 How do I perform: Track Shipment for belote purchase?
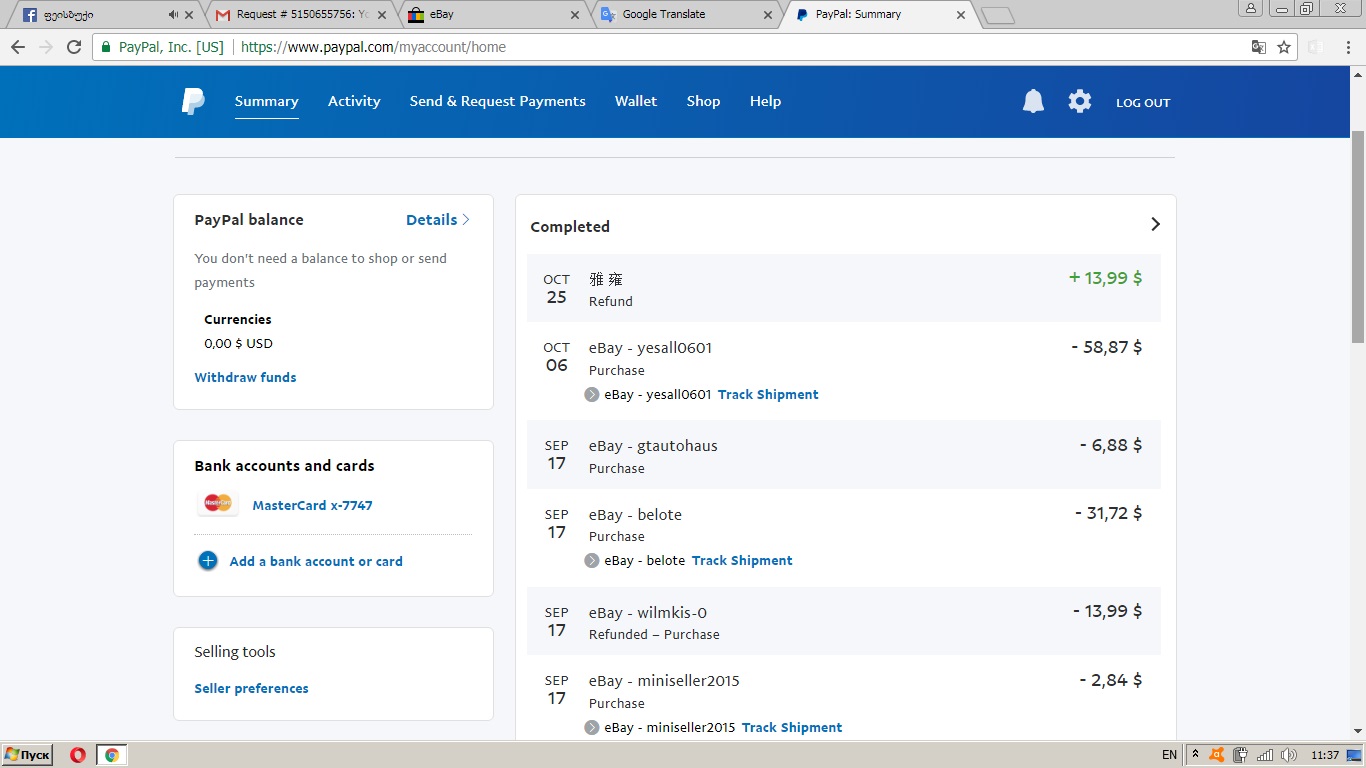[742, 560]
